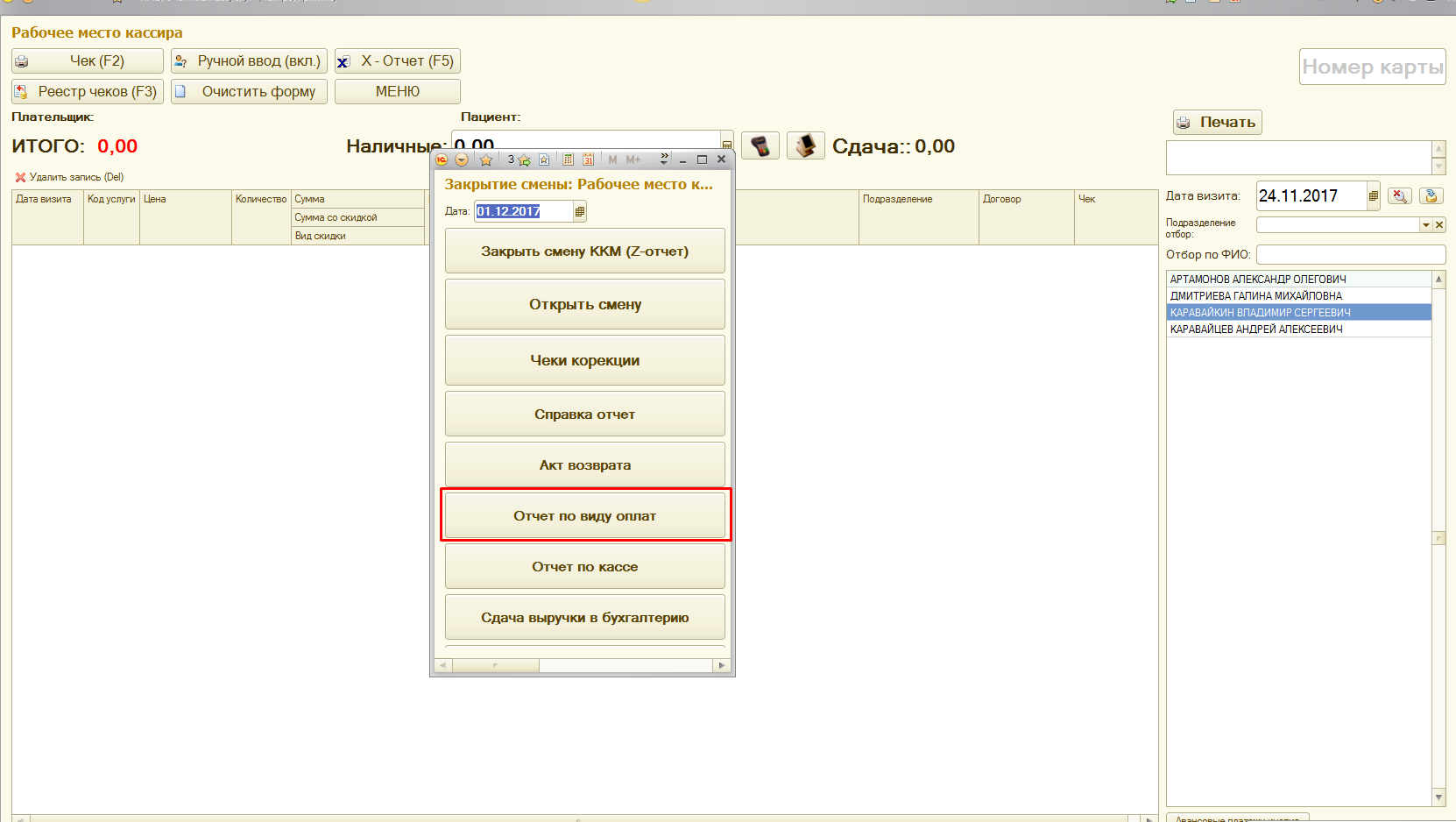Select Отчет по виду оплат
The width and height of the screenshot is (1456, 822).
coord(584,516)
